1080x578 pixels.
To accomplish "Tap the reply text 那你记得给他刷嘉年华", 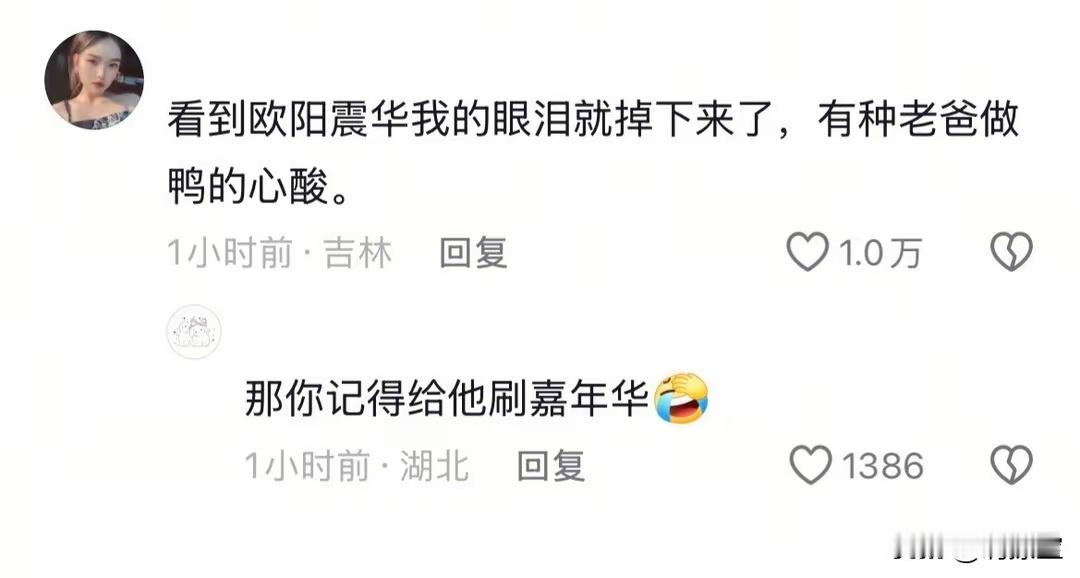I will pyautogui.click(x=447, y=399).
